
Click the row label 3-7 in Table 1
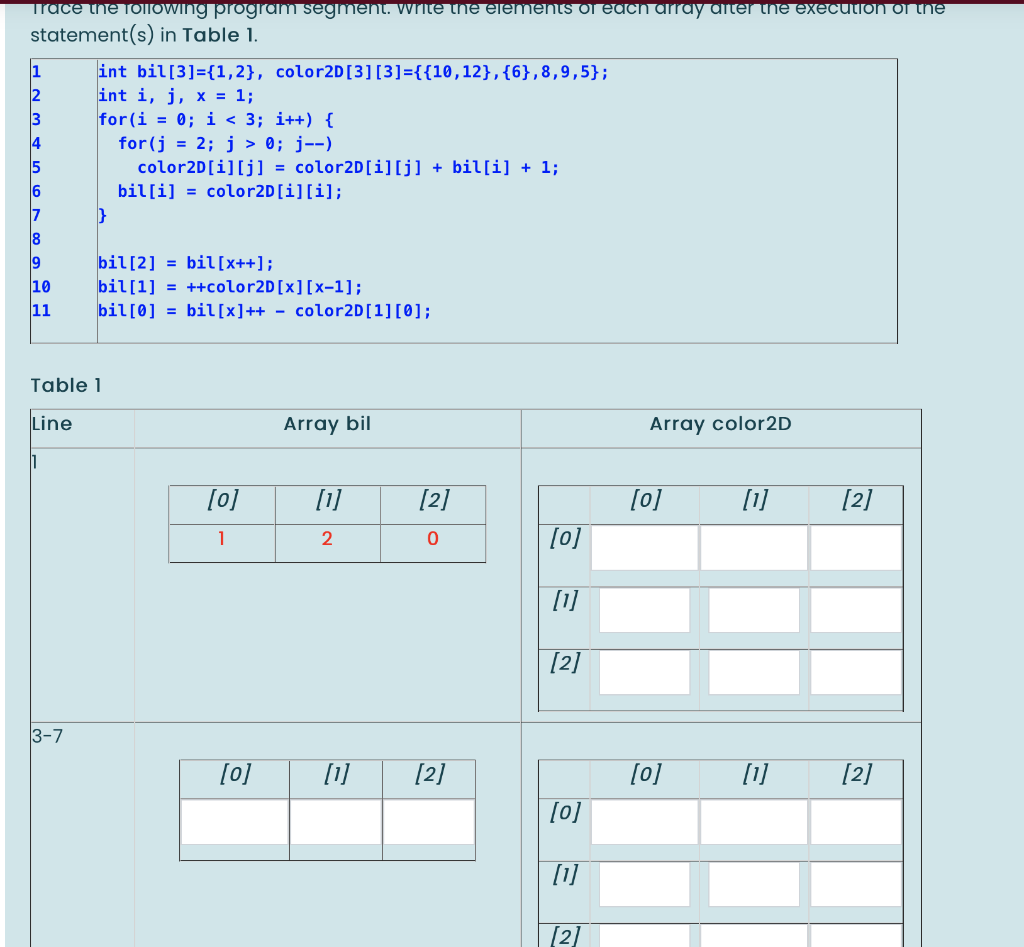click(45, 735)
